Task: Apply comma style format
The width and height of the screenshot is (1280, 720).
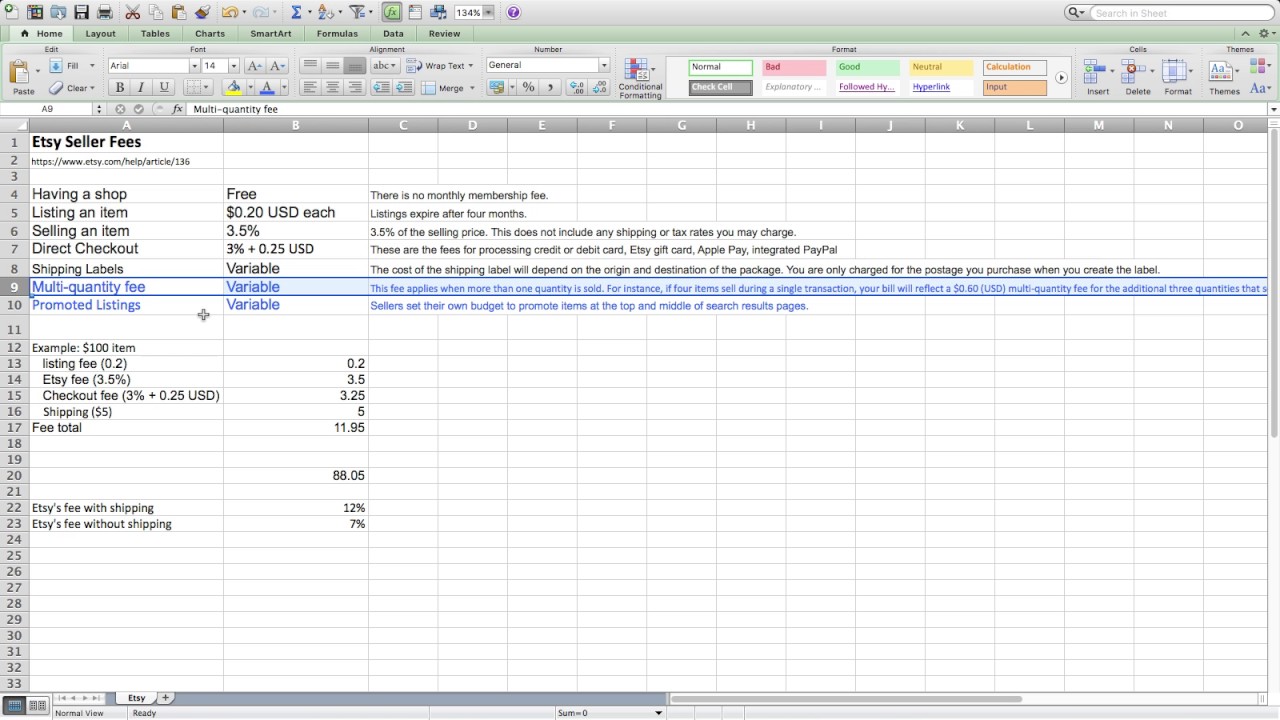Action: point(550,88)
